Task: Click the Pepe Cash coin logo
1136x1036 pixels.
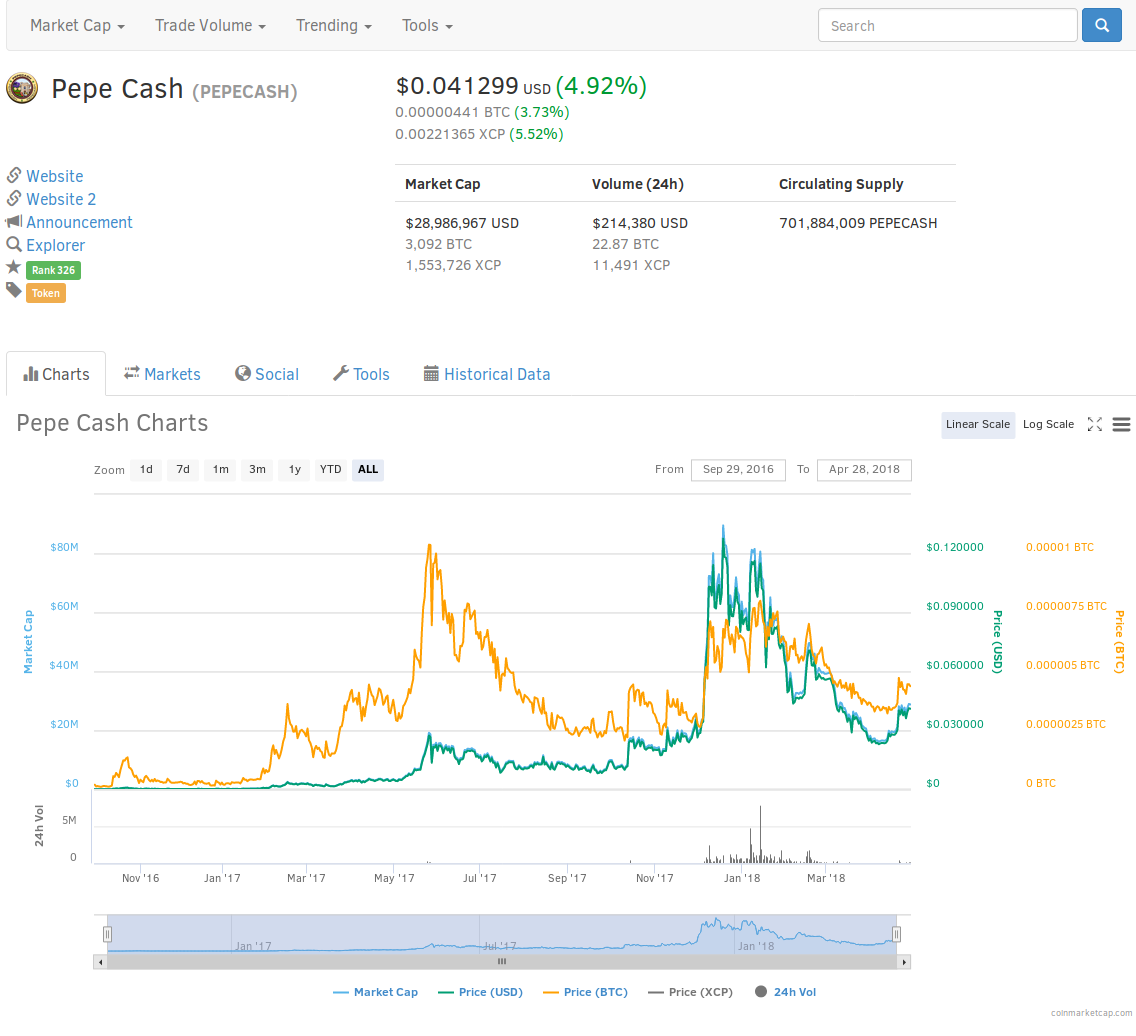Action: (x=22, y=88)
